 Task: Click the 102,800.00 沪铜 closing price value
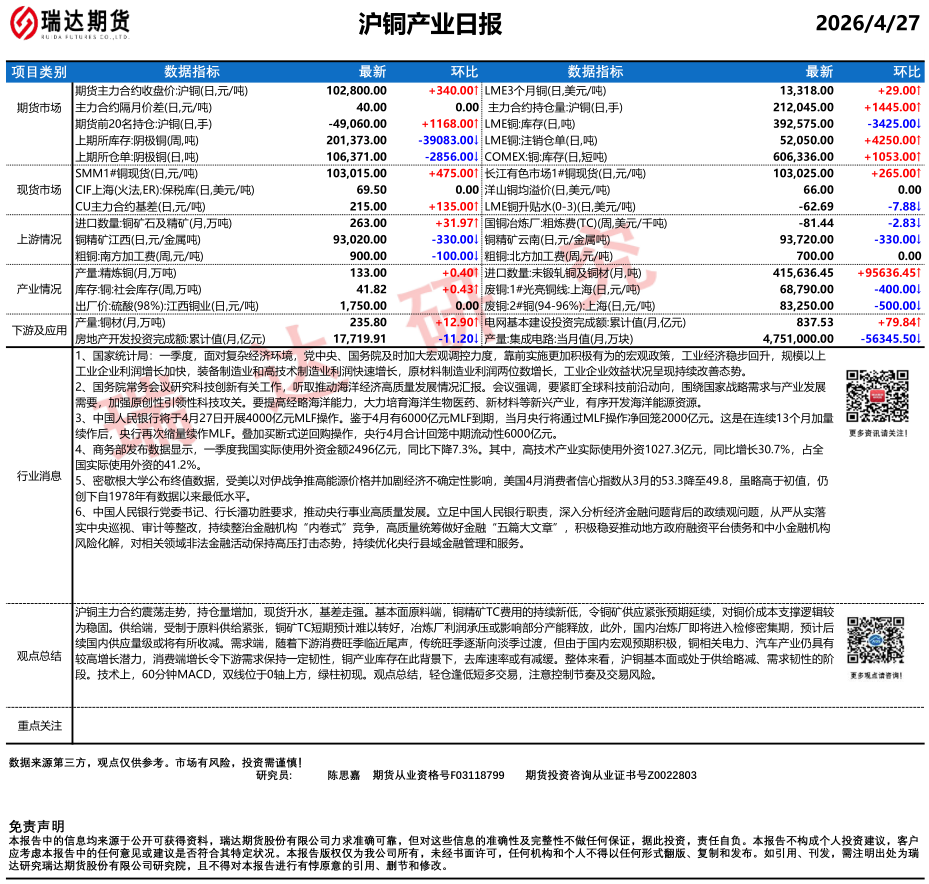tap(357, 91)
